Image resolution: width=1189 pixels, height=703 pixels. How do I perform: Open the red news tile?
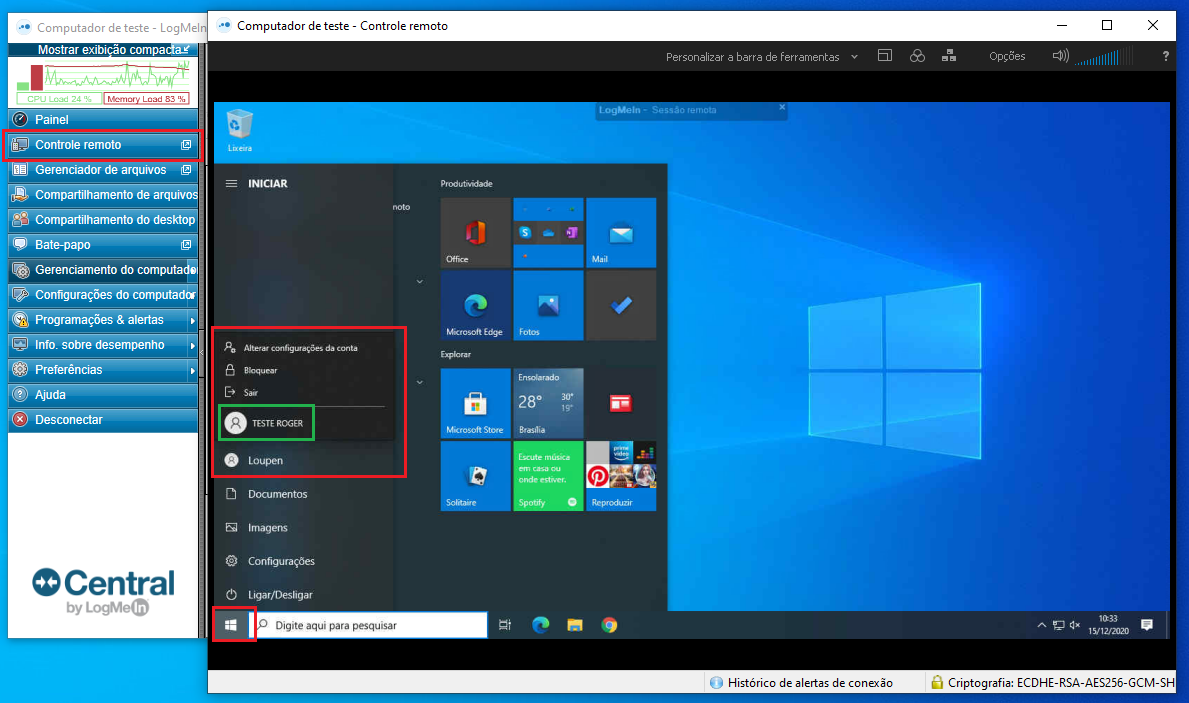point(621,403)
